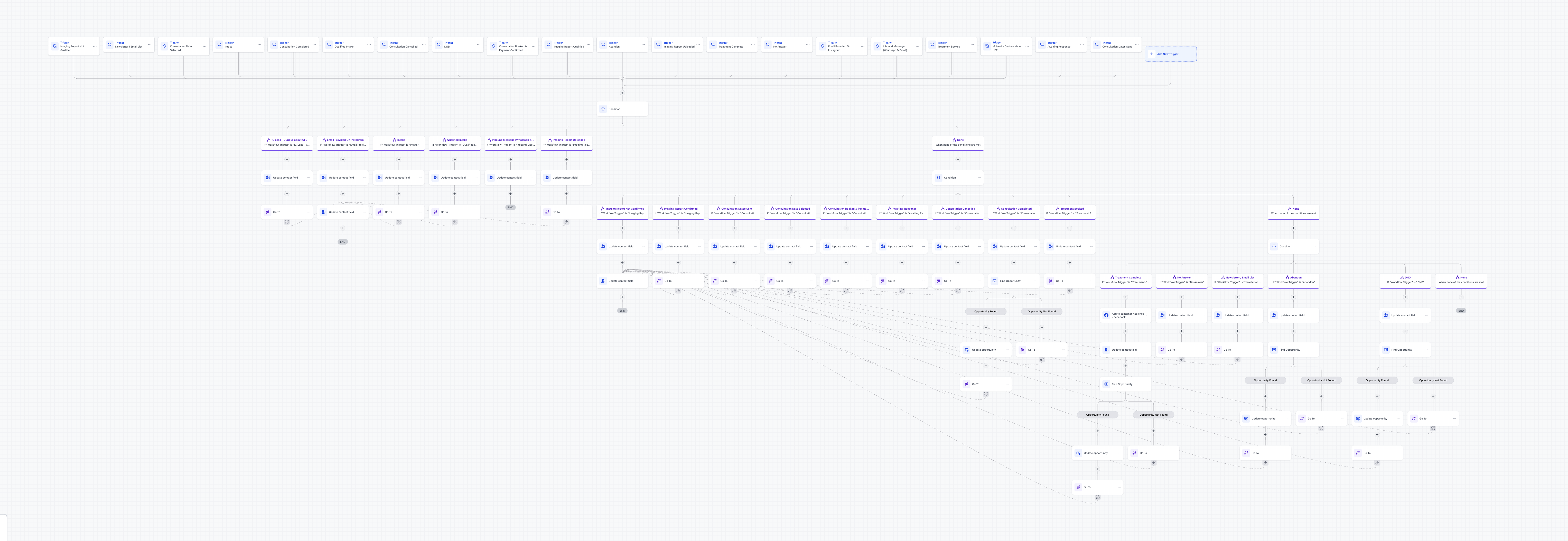1568x541 pixels.
Task: Click the branch icon on IG Lead - Curious about UFE
Action: (268, 140)
